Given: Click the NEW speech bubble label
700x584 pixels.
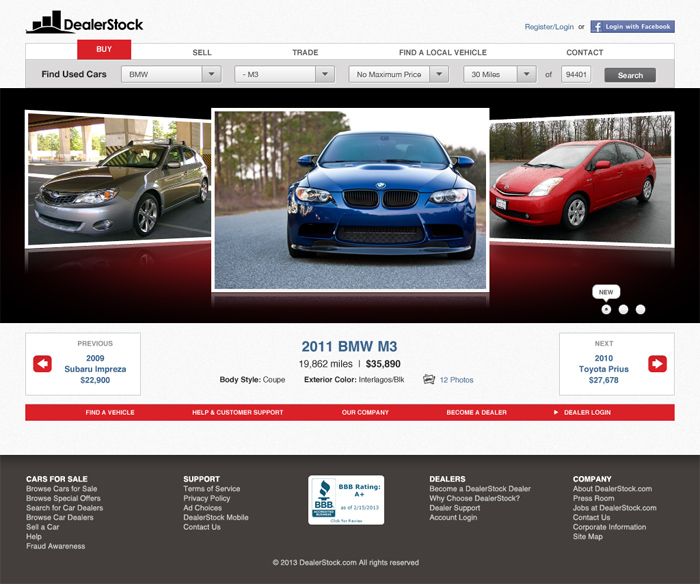Looking at the screenshot, I should click(606, 292).
